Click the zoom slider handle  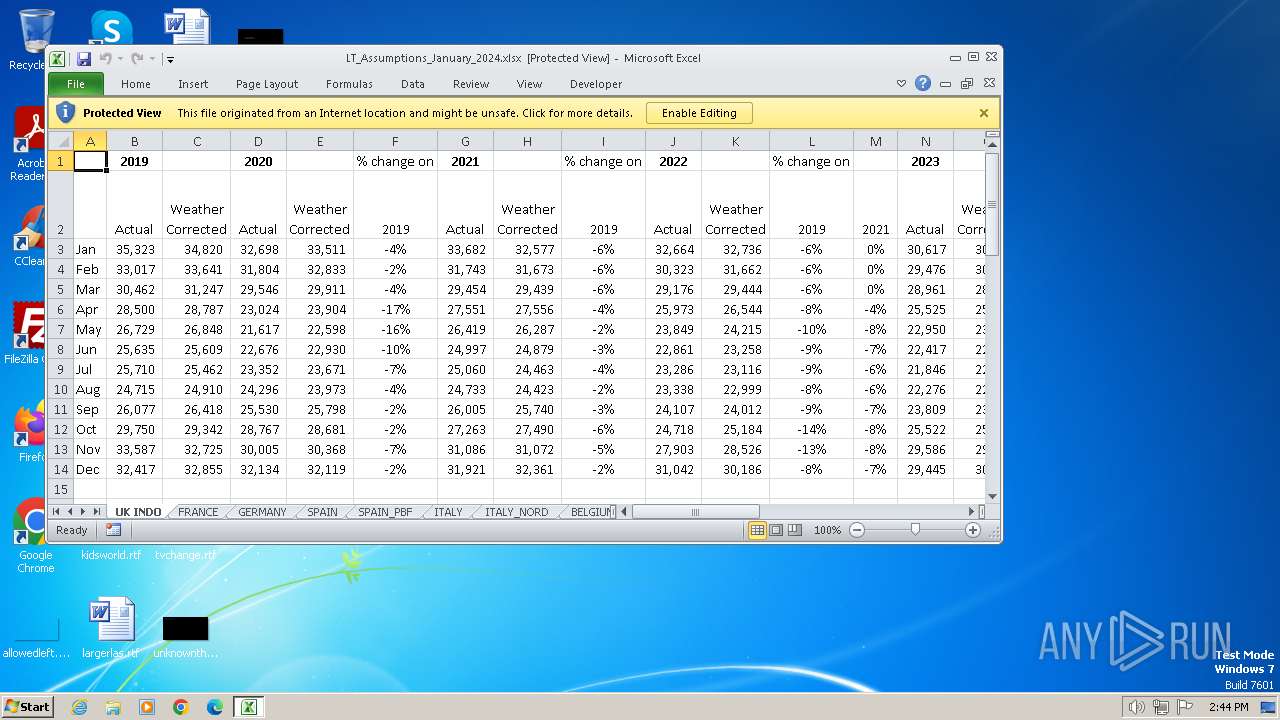tap(915, 530)
